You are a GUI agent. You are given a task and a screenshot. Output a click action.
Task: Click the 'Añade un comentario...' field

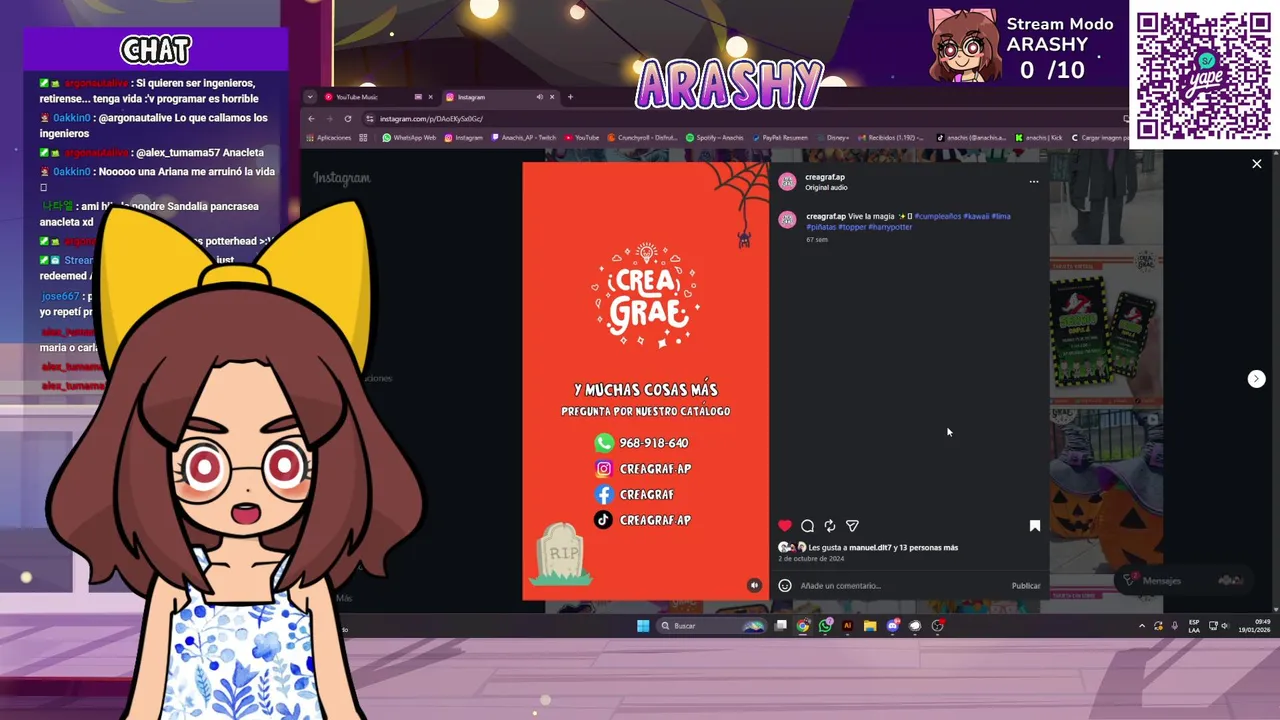(x=900, y=586)
